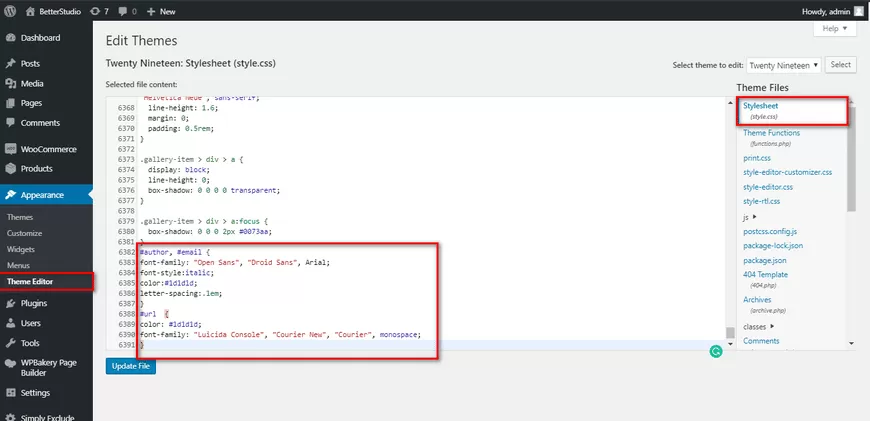Viewport: 870px width, 421px height.
Task: Expand the classes folder arrow
Action: pos(772,326)
